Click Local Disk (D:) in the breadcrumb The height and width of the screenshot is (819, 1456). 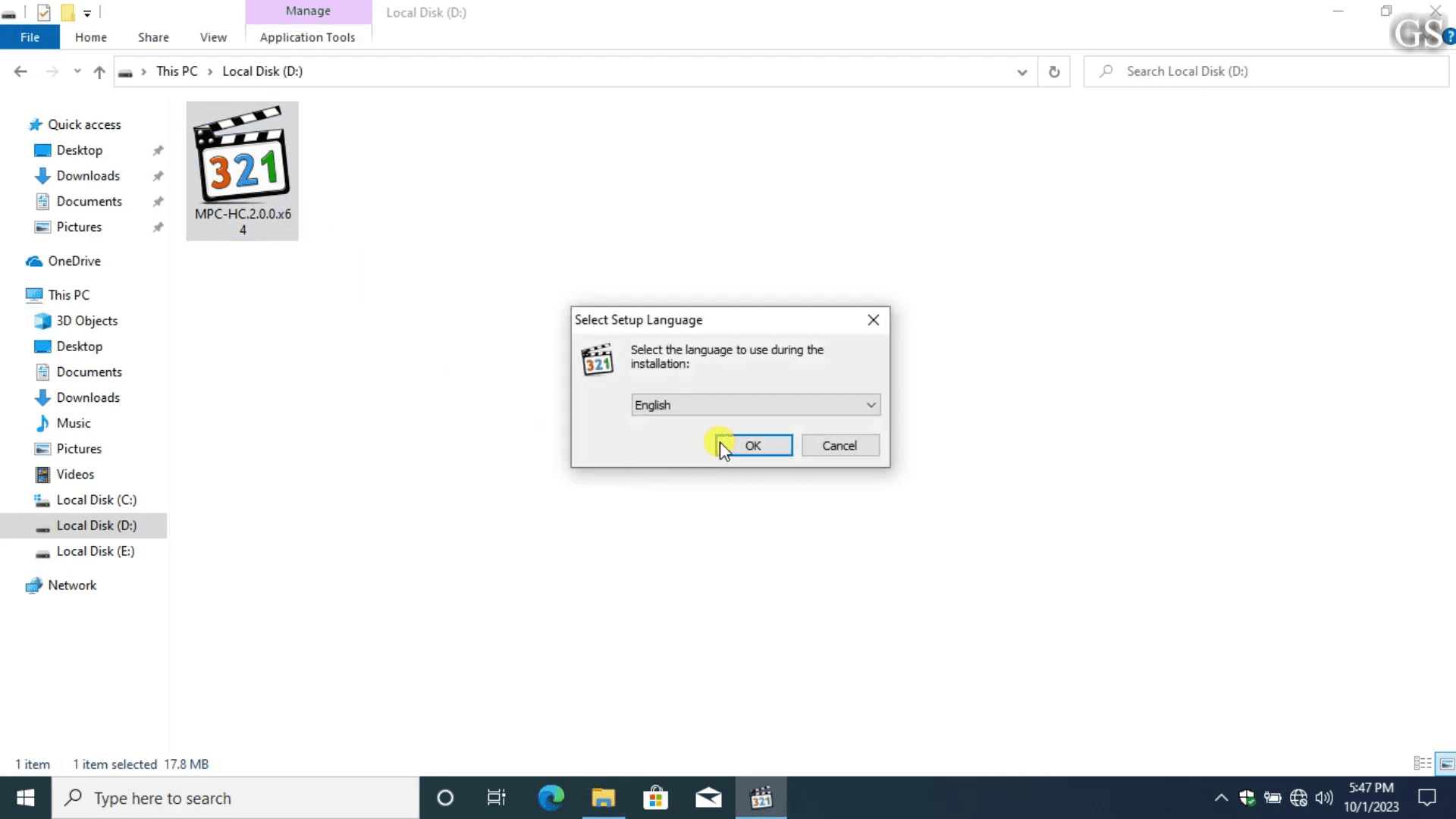pyautogui.click(x=262, y=71)
